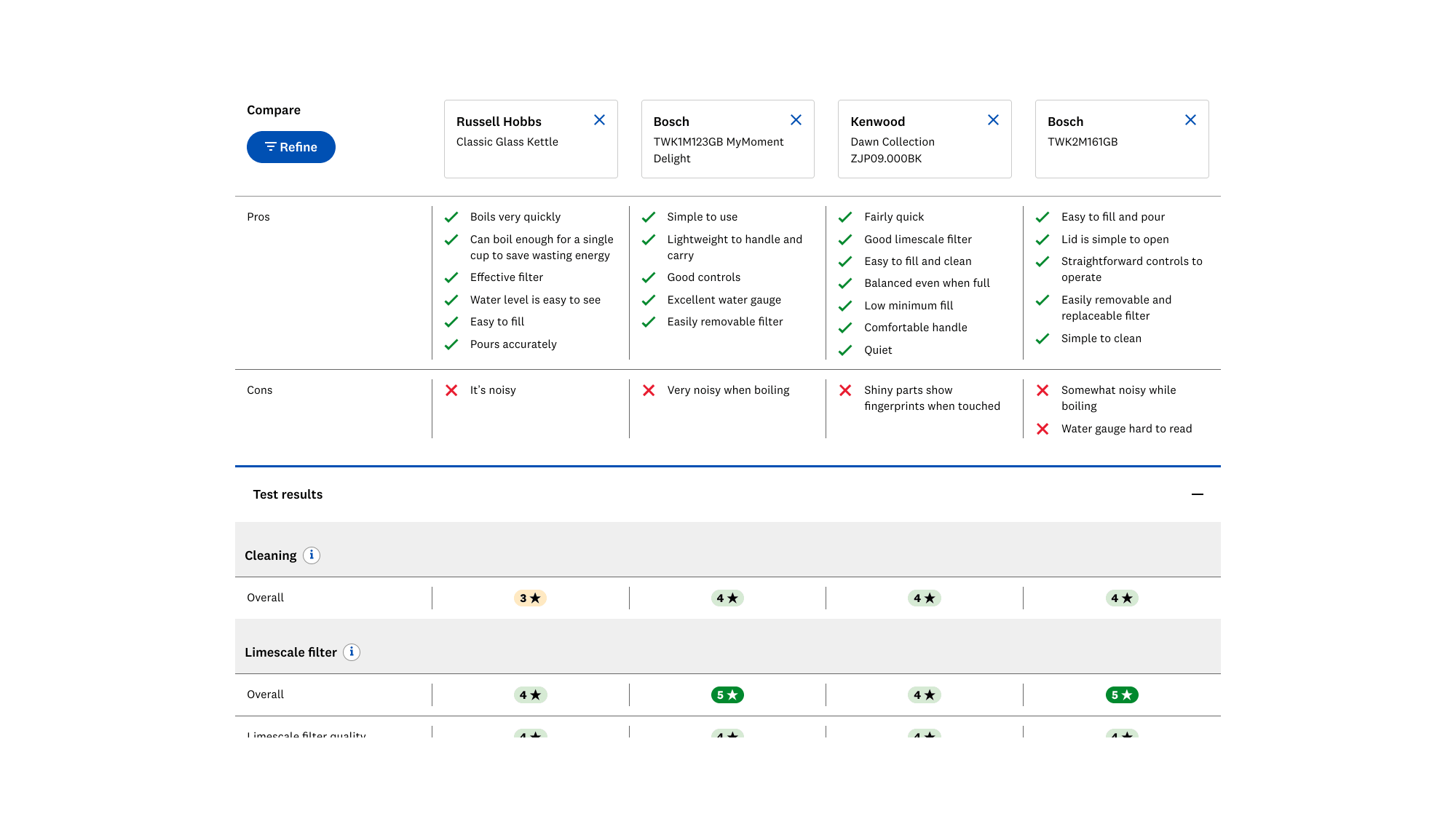Image resolution: width=1456 pixels, height=819 pixels.
Task: Click green check beside Boils very quickly
Action: point(451,217)
